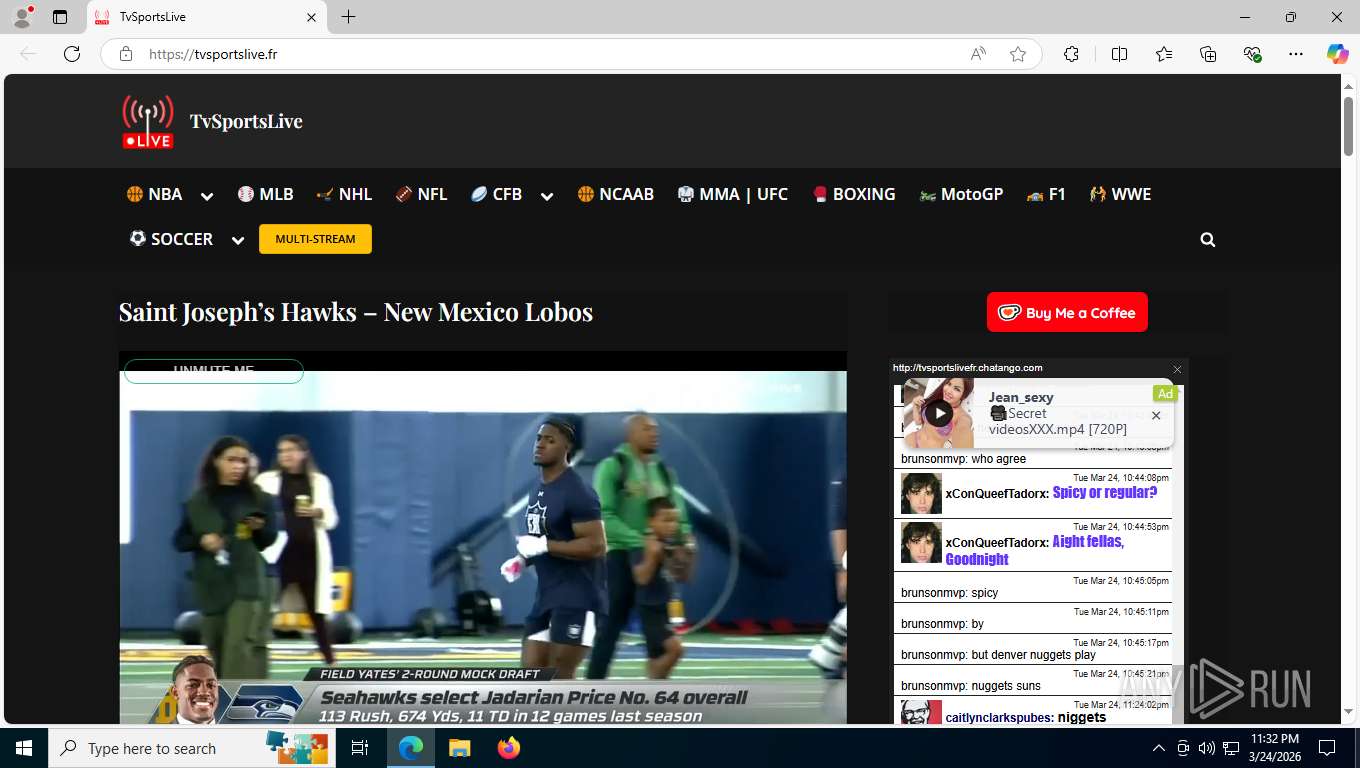Open the MotoGP section
Screen dimensions: 1360x768
[961, 194]
